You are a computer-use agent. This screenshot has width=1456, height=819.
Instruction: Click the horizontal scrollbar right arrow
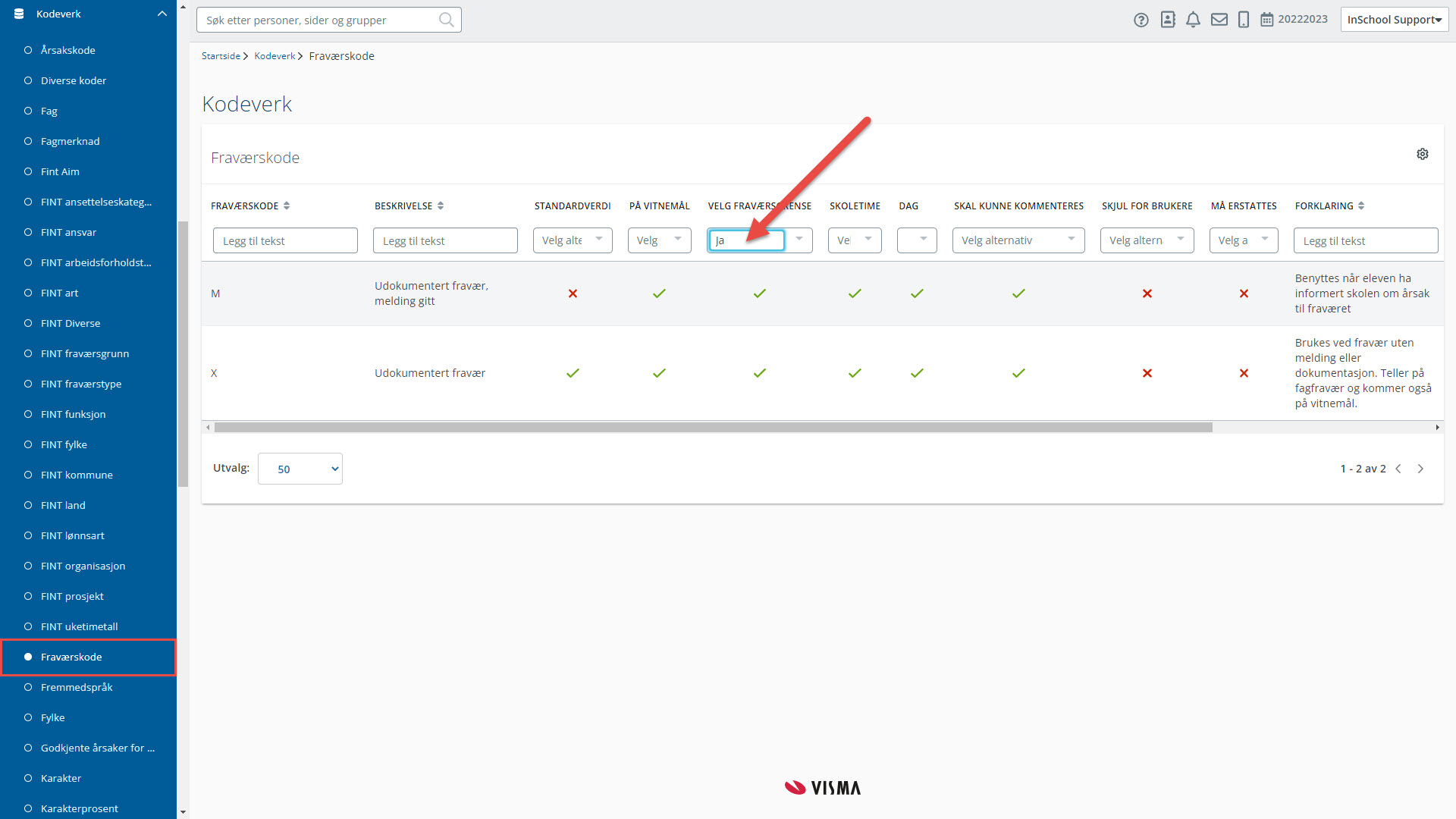pos(1437,428)
